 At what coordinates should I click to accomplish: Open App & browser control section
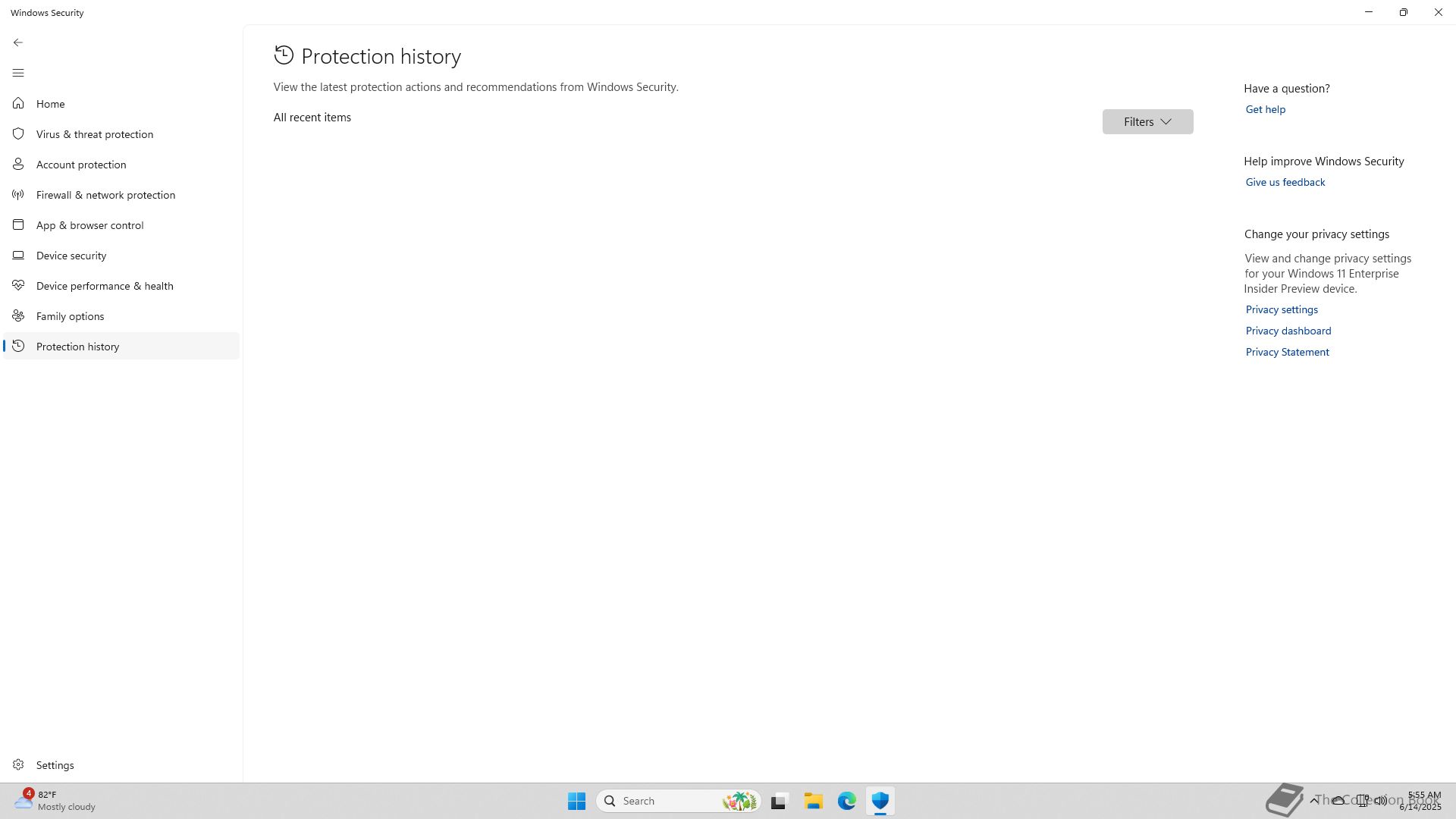point(89,225)
